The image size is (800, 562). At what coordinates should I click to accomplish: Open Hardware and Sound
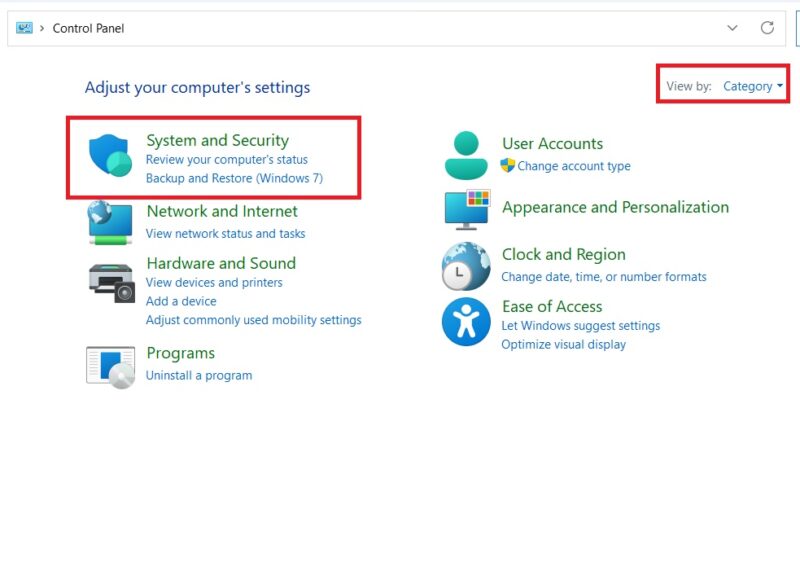click(221, 263)
